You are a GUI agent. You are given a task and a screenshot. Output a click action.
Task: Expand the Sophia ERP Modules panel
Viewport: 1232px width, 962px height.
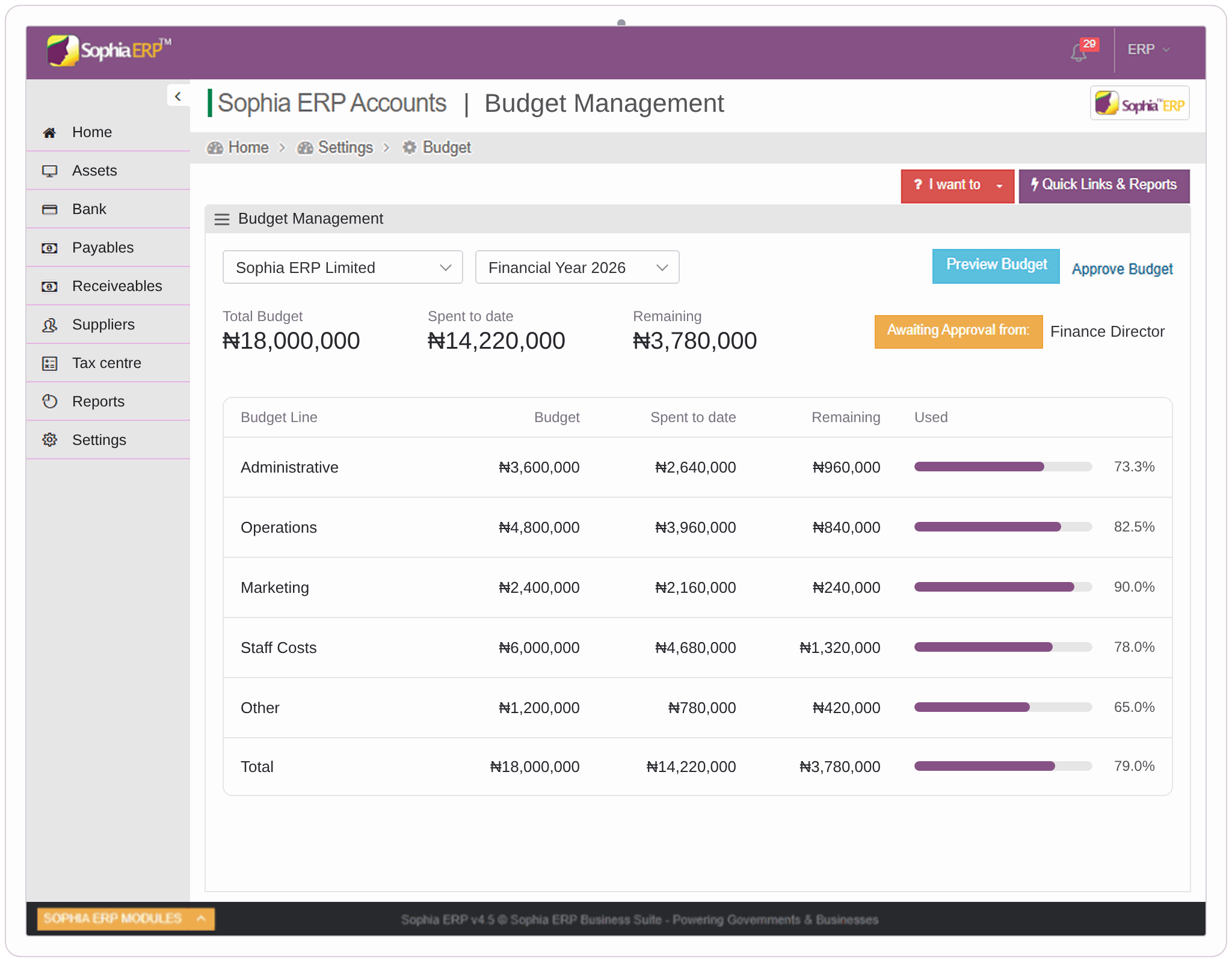[x=126, y=919]
